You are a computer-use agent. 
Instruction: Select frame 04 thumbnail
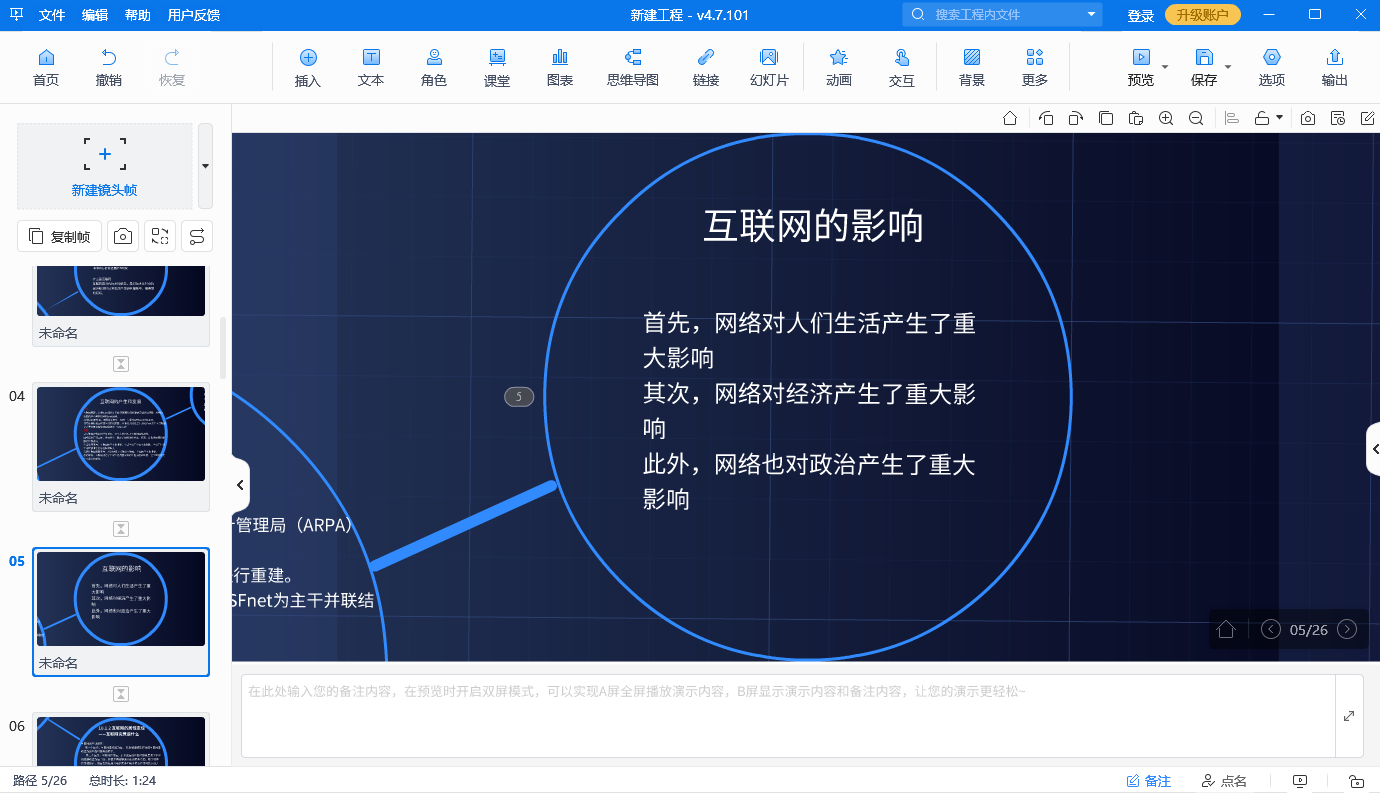121,434
